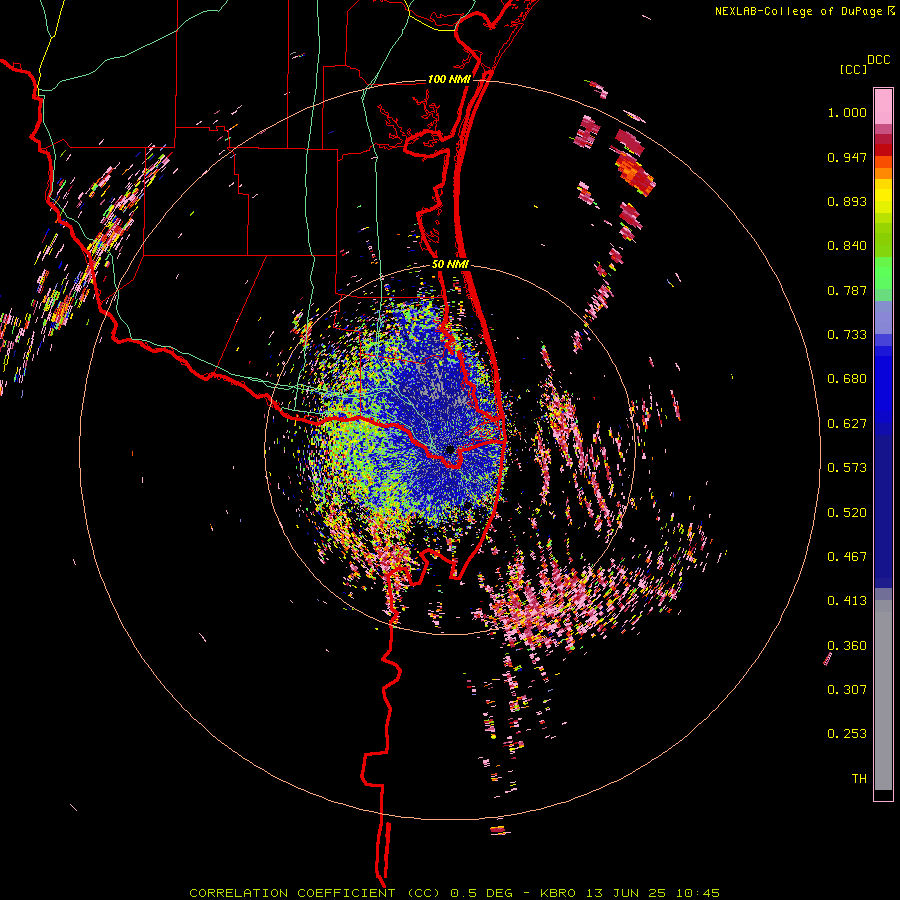900x900 pixels.
Task: Select the 0.733 color bar value
Action: (847, 335)
